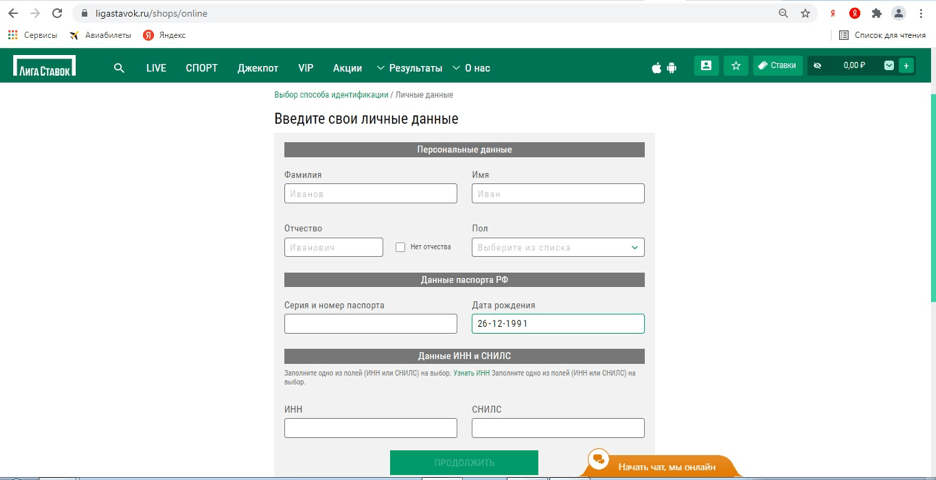Viewport: 936px width, 480px height.
Task: Toggle balance visibility eye icon
Action: 817,66
